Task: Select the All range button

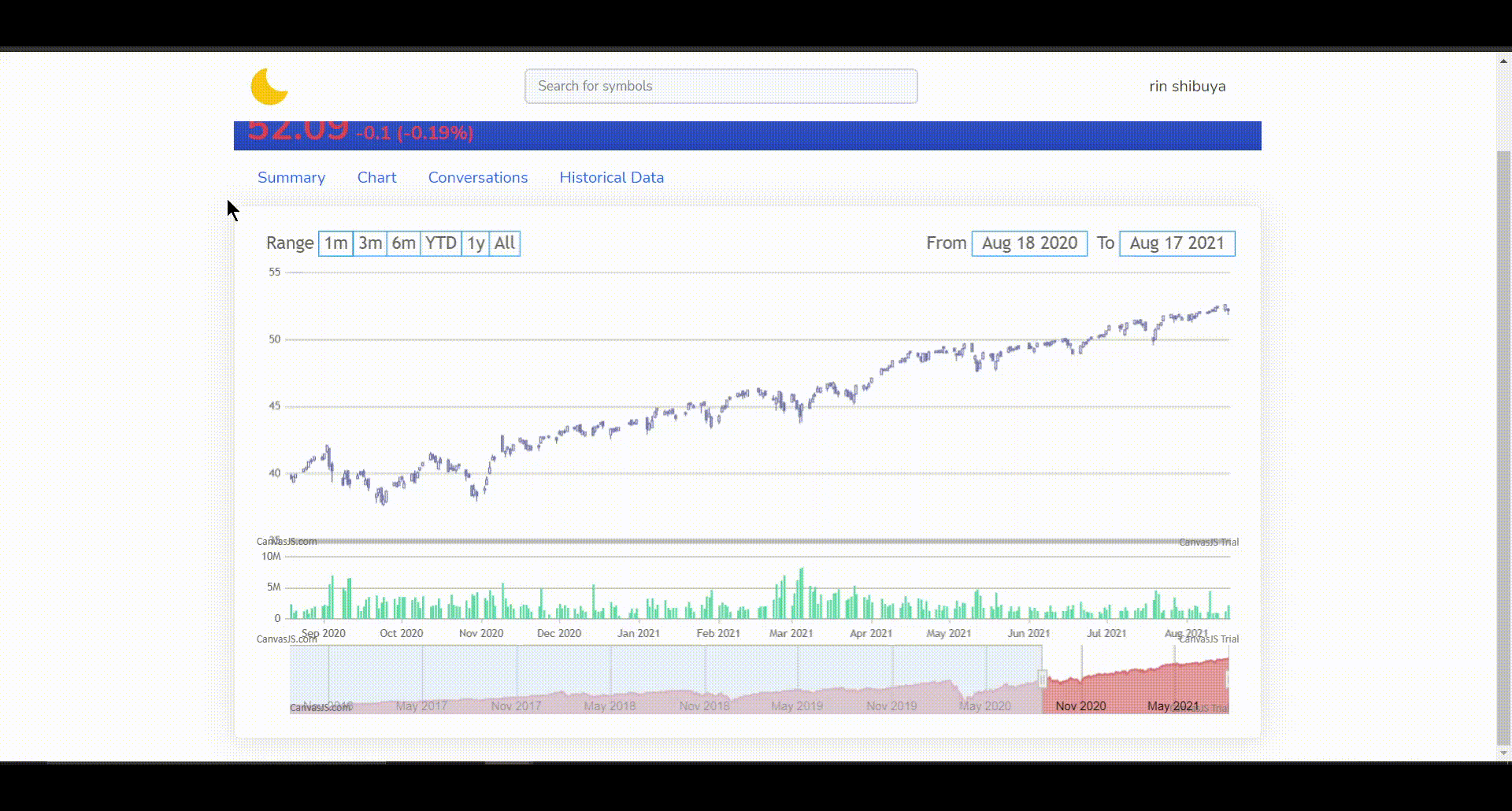Action: point(504,243)
